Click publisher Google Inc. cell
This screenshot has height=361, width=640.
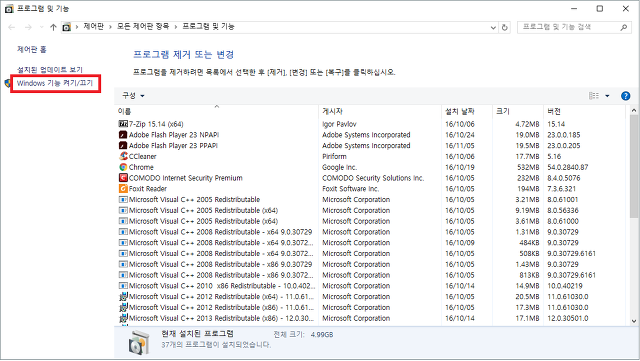(340, 167)
